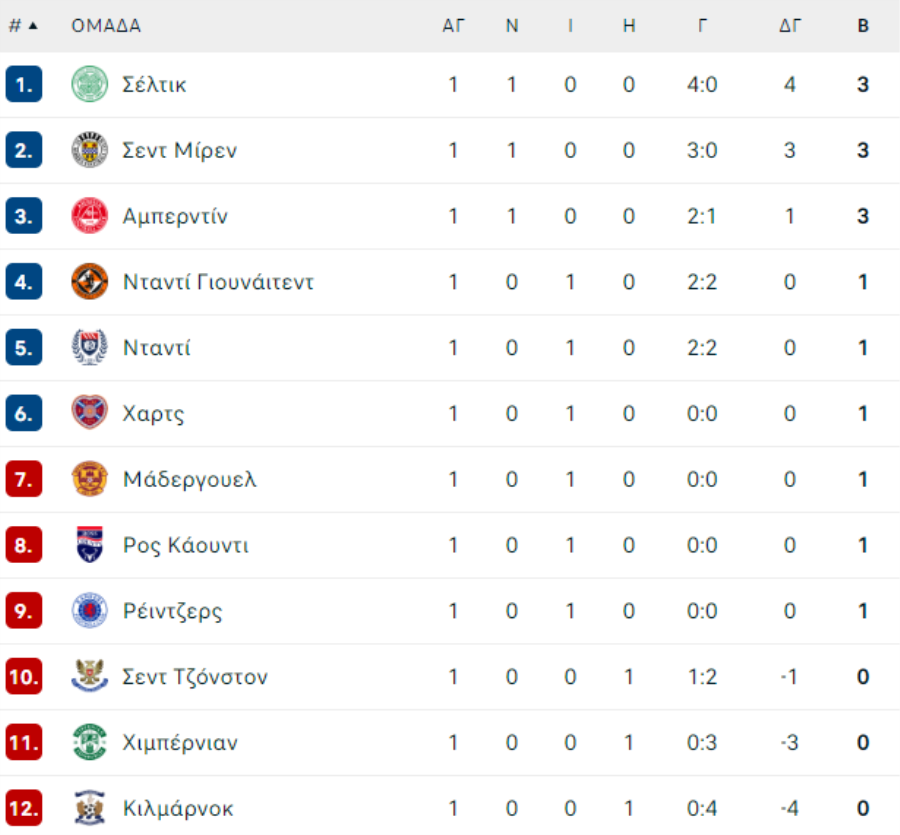The height and width of the screenshot is (835, 900).
Task: Click the Celtic club crest
Action: tap(90, 84)
